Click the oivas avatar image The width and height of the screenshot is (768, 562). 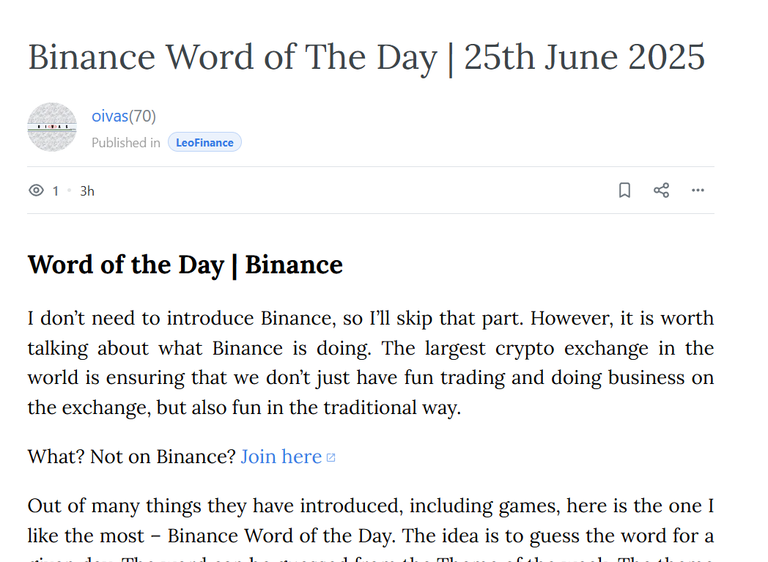pyautogui.click(x=52, y=127)
